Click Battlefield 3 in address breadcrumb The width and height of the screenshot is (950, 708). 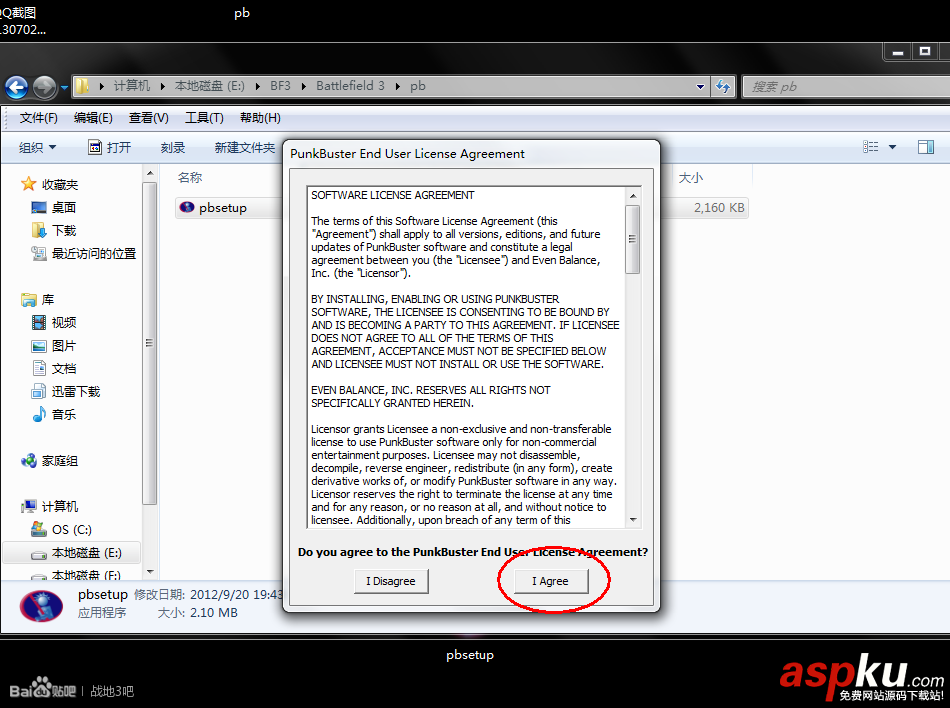pyautogui.click(x=350, y=86)
